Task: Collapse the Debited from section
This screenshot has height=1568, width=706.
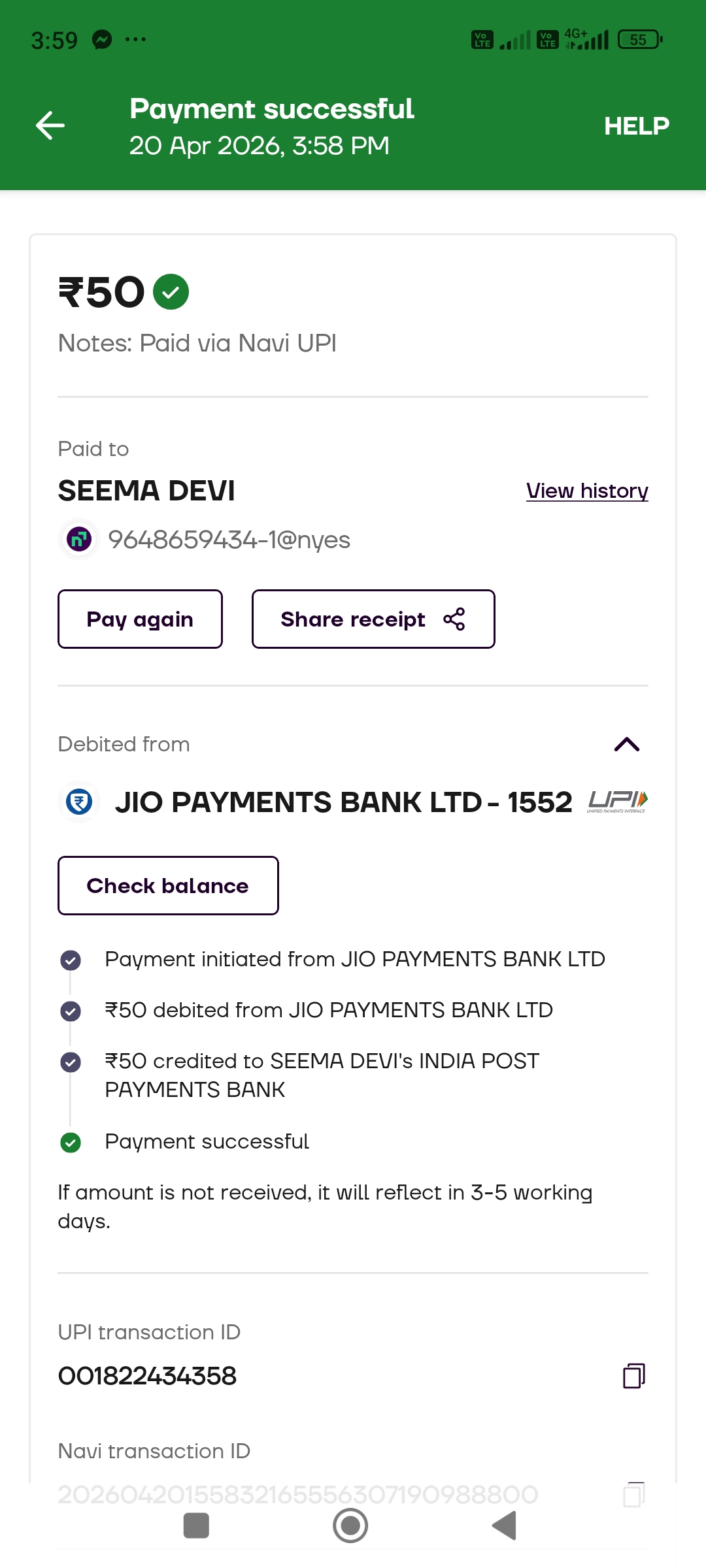Action: pyautogui.click(x=626, y=744)
